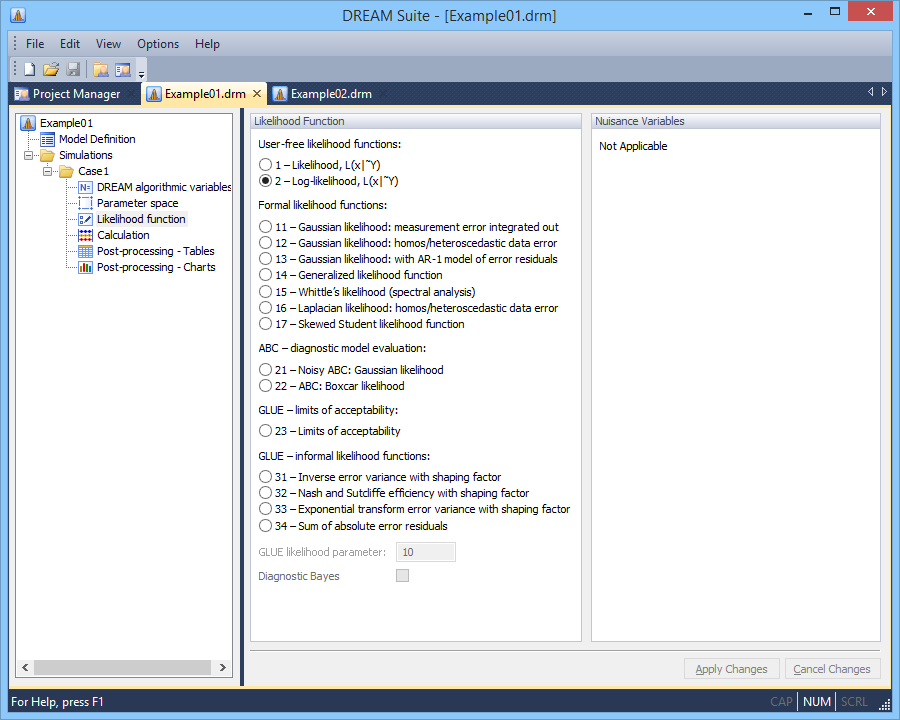
Task: Select the Calculation tree item label
Action: 123,235
